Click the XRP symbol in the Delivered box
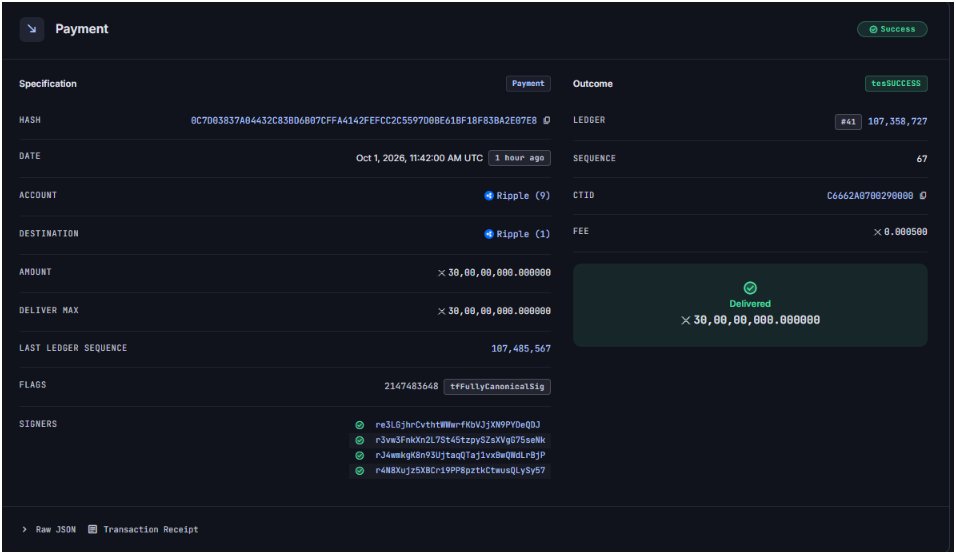 pyautogui.click(x=685, y=321)
